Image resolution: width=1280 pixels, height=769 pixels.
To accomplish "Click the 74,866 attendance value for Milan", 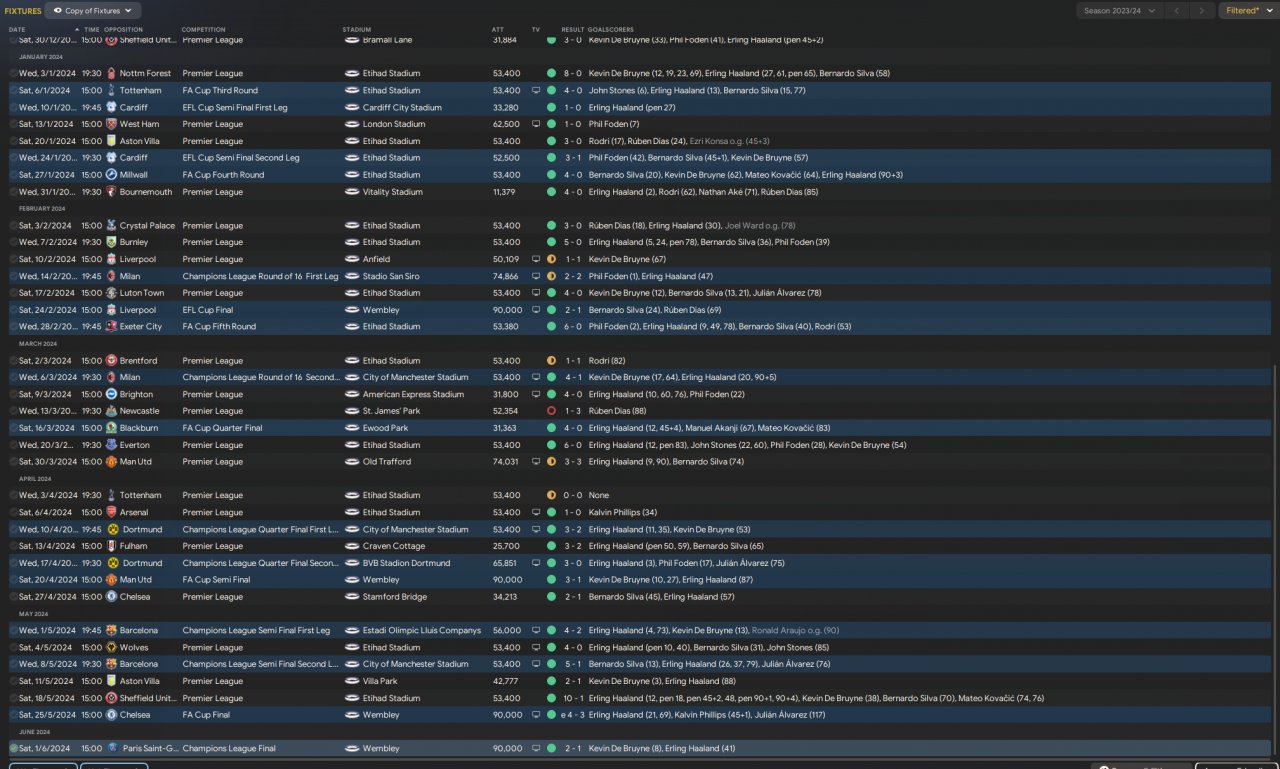I will pos(506,276).
